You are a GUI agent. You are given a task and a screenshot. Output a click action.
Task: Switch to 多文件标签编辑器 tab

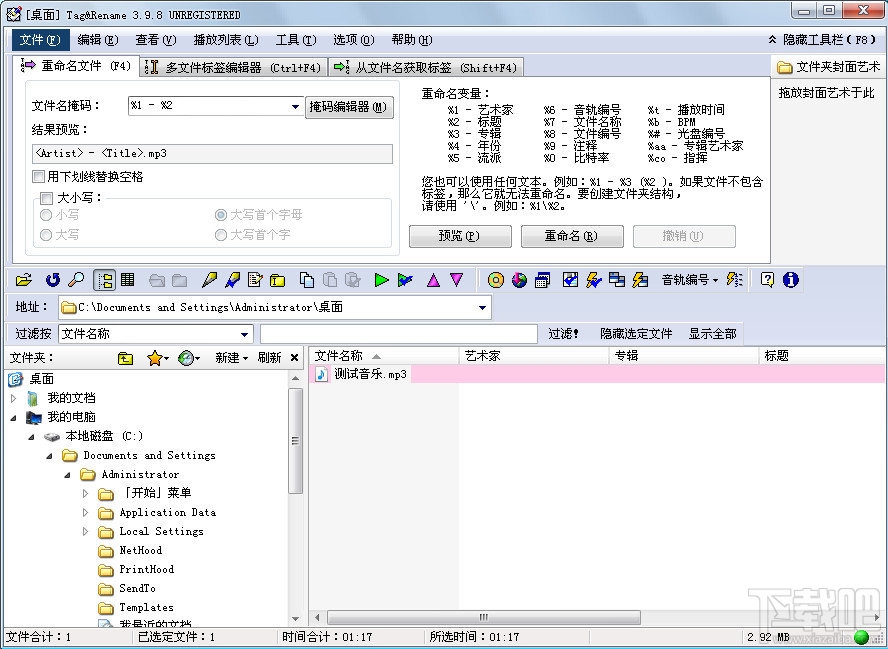coord(233,67)
